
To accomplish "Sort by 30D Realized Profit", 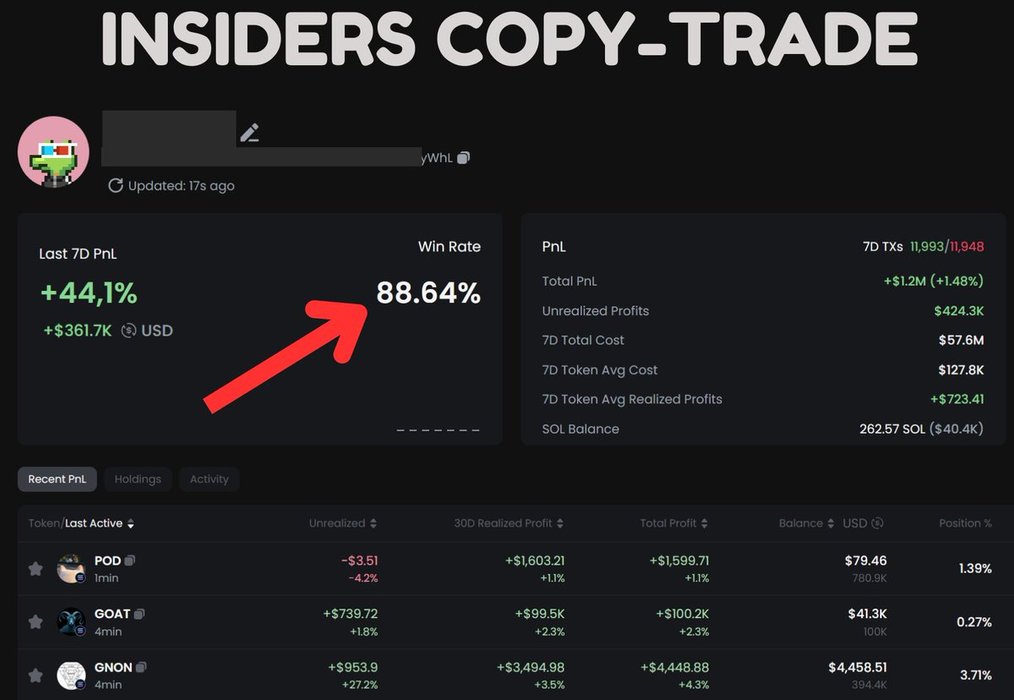I will (x=508, y=523).
